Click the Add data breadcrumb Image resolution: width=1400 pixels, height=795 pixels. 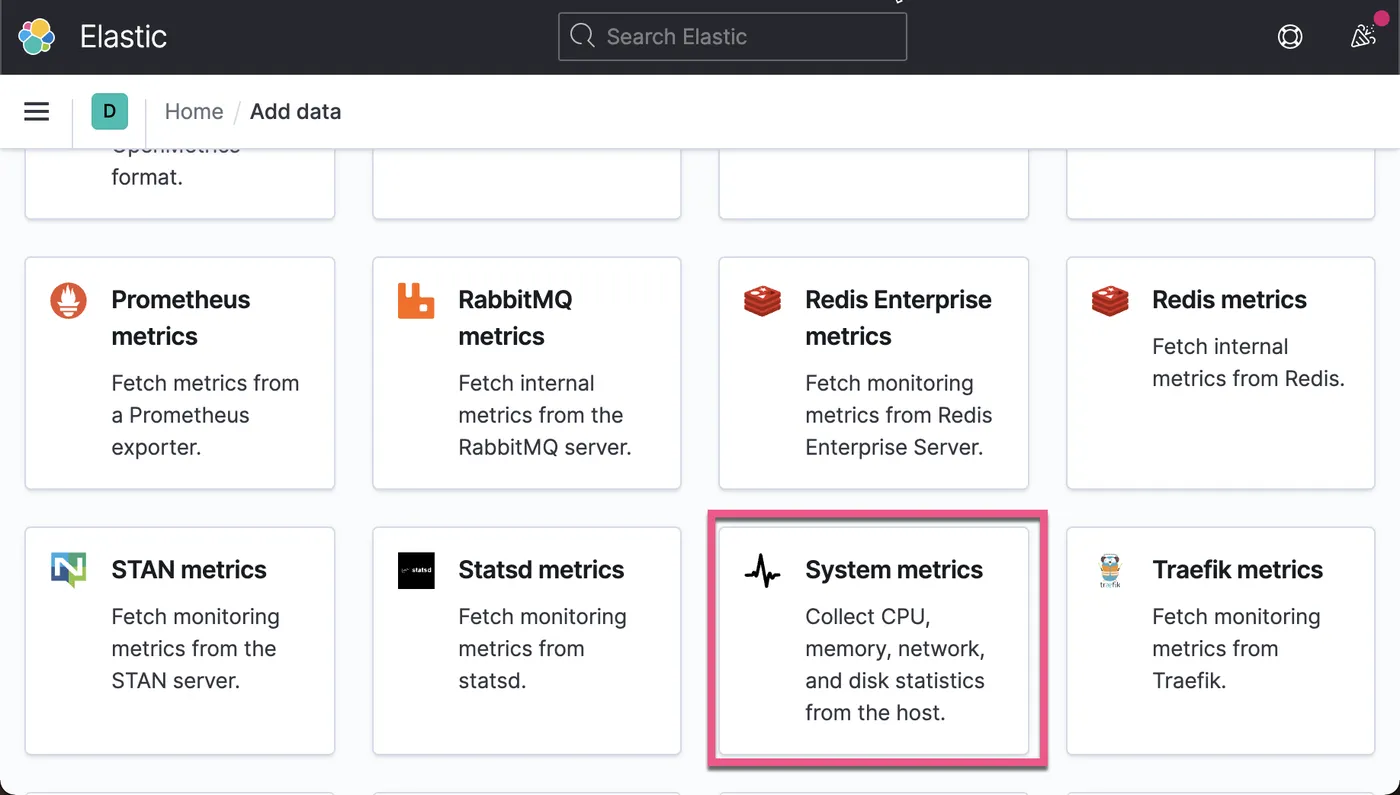295,111
